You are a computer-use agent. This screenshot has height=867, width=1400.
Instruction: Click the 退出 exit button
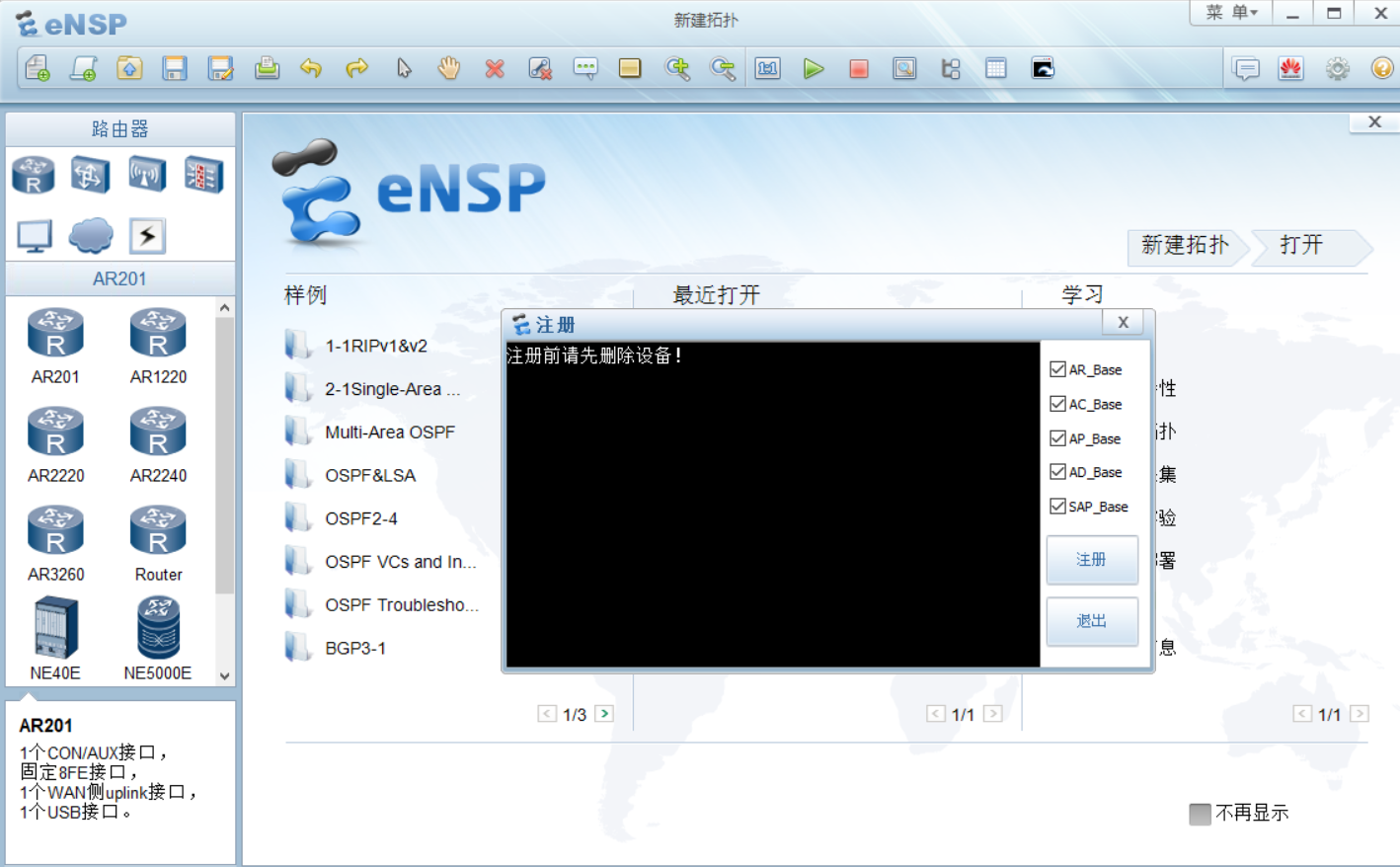click(x=1092, y=621)
